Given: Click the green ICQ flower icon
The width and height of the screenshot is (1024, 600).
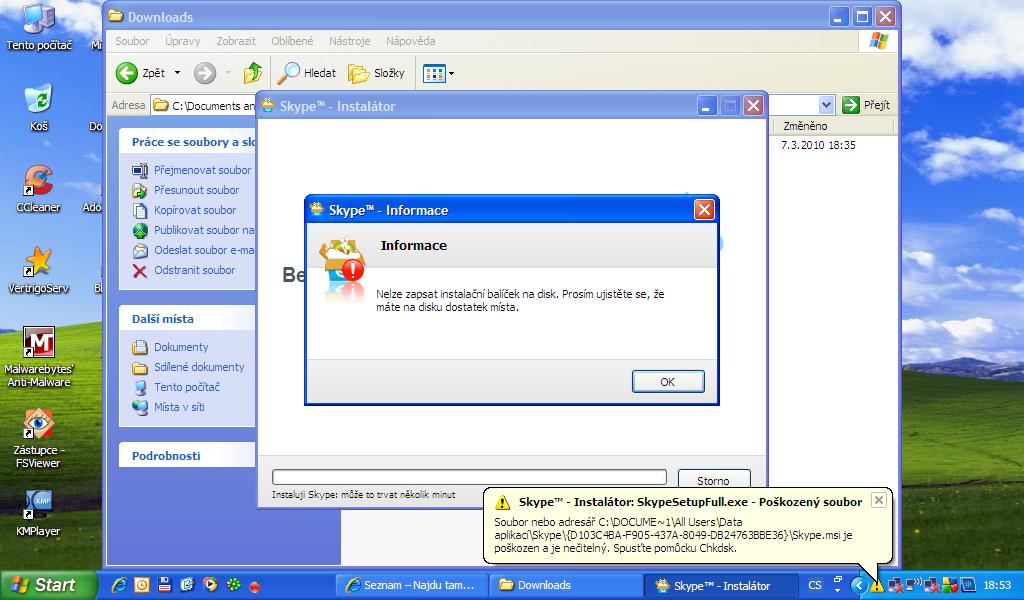Looking at the screenshot, I should [233, 585].
